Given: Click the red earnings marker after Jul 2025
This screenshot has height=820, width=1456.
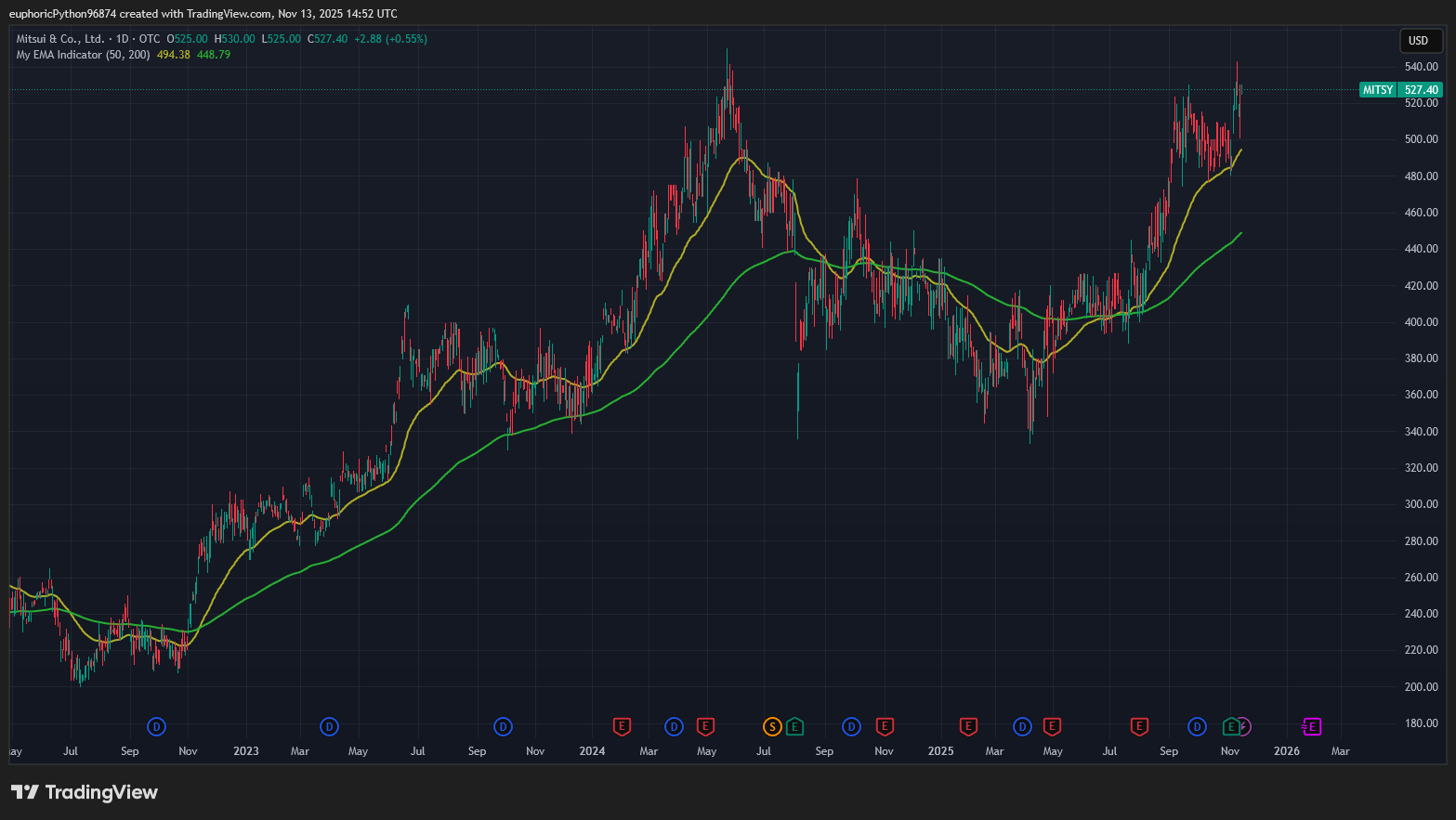Looking at the screenshot, I should click(x=1139, y=726).
